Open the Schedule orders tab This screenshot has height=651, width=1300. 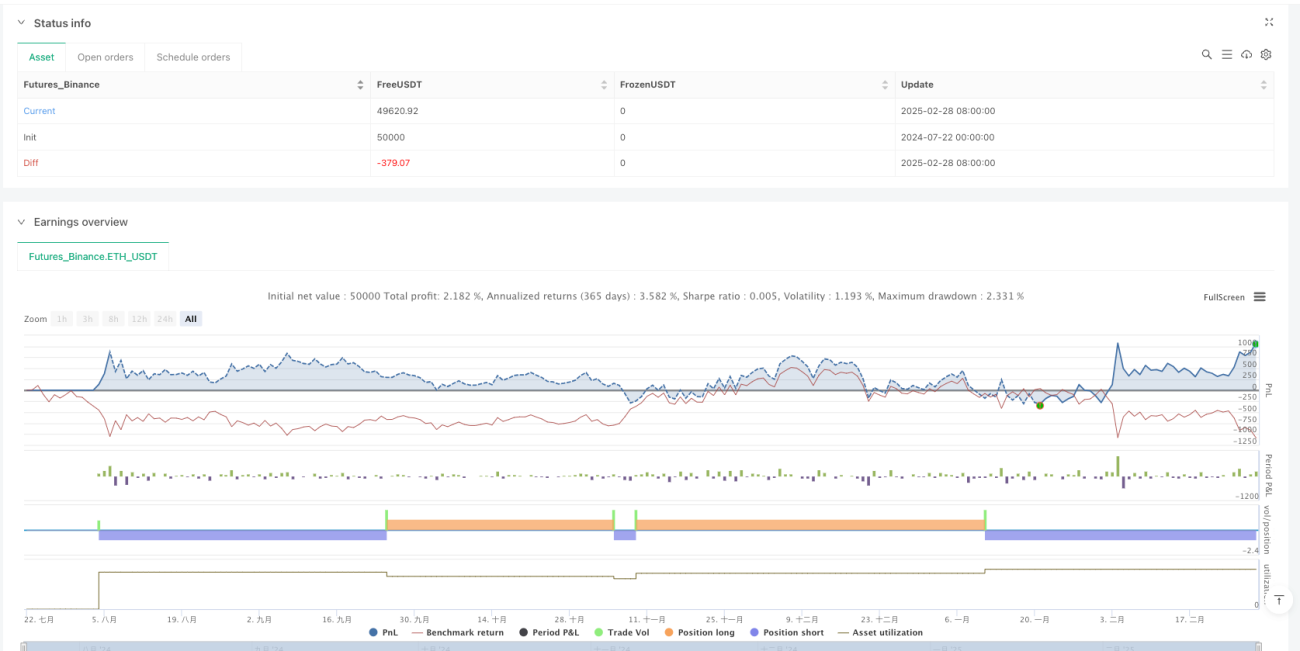coord(193,57)
